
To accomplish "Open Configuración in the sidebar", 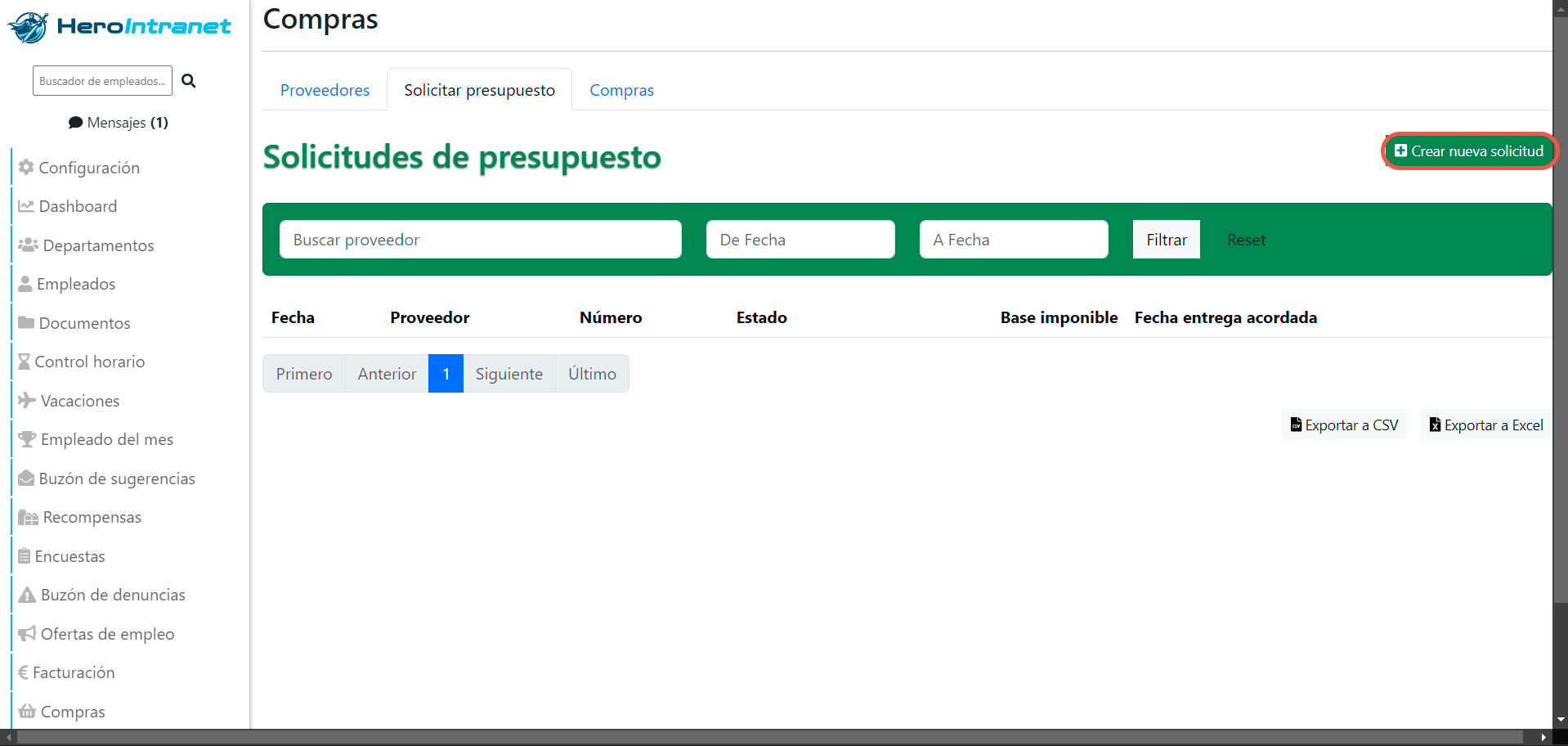I will click(x=89, y=168).
